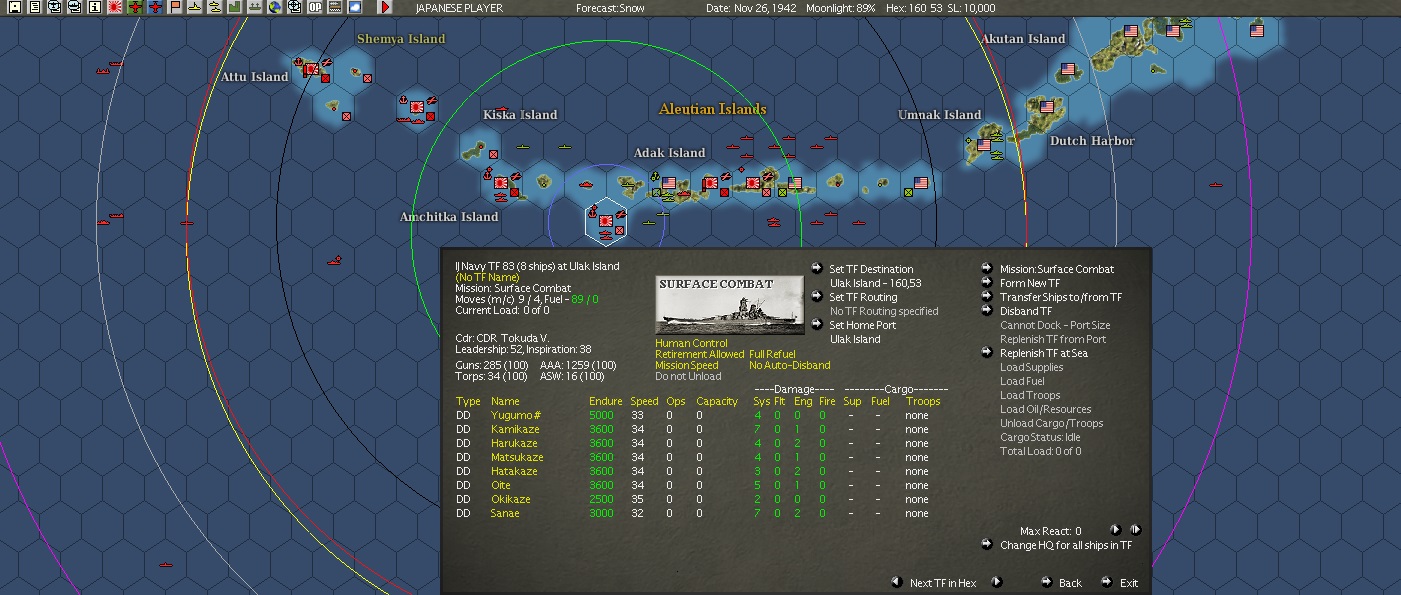Click the Exit button
1401x595 pixels.
(x=1129, y=583)
